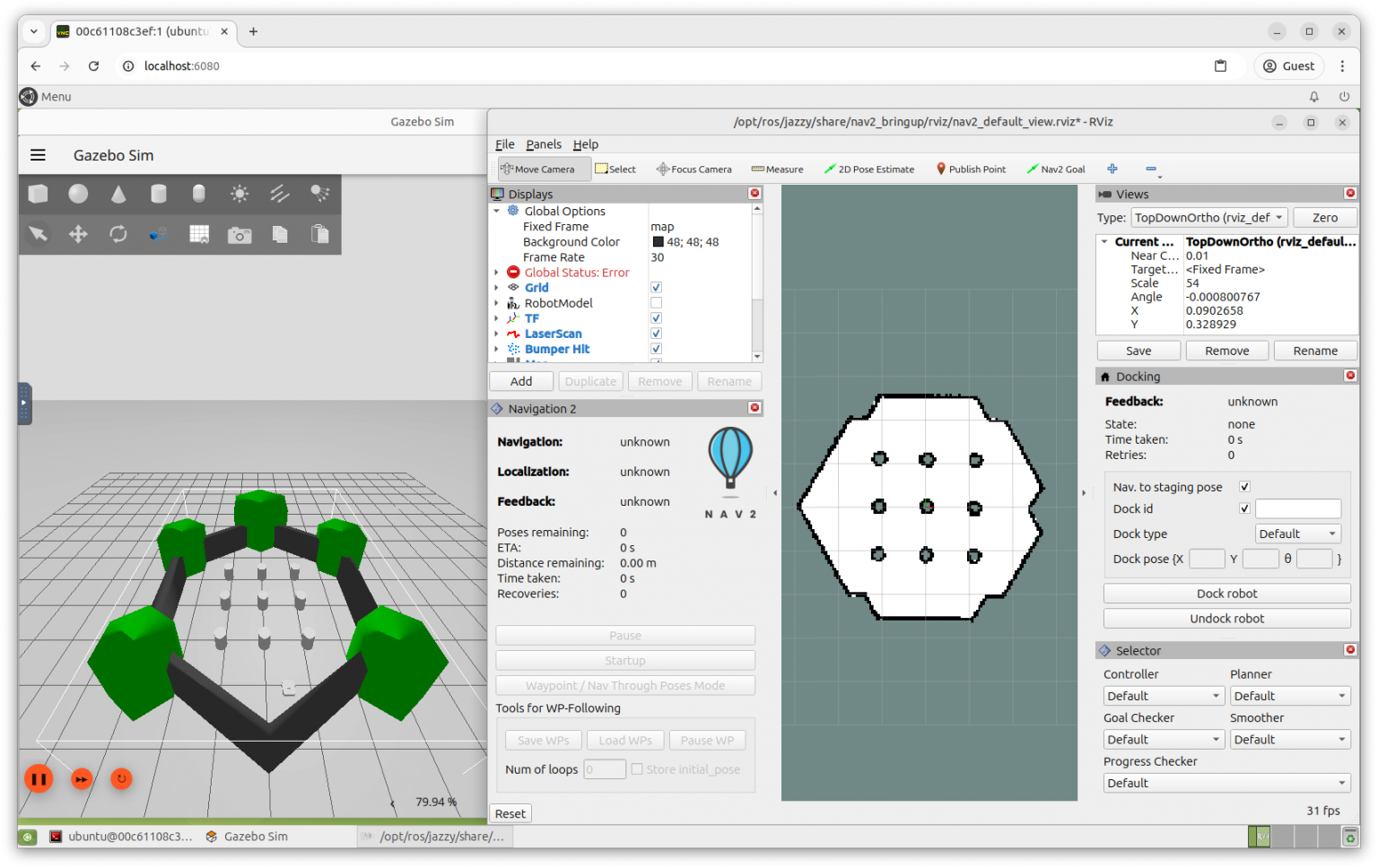Open the Dock type Default dropdown
1378x868 pixels.
tap(1297, 533)
